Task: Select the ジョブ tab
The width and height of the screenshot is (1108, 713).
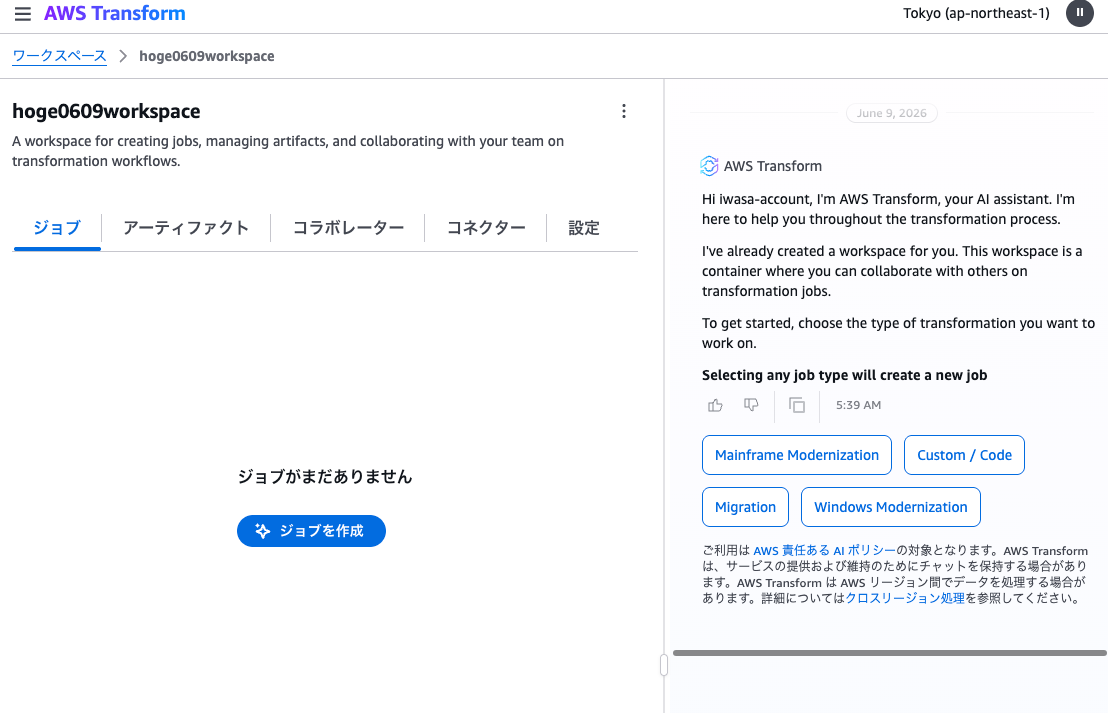Action: point(57,228)
